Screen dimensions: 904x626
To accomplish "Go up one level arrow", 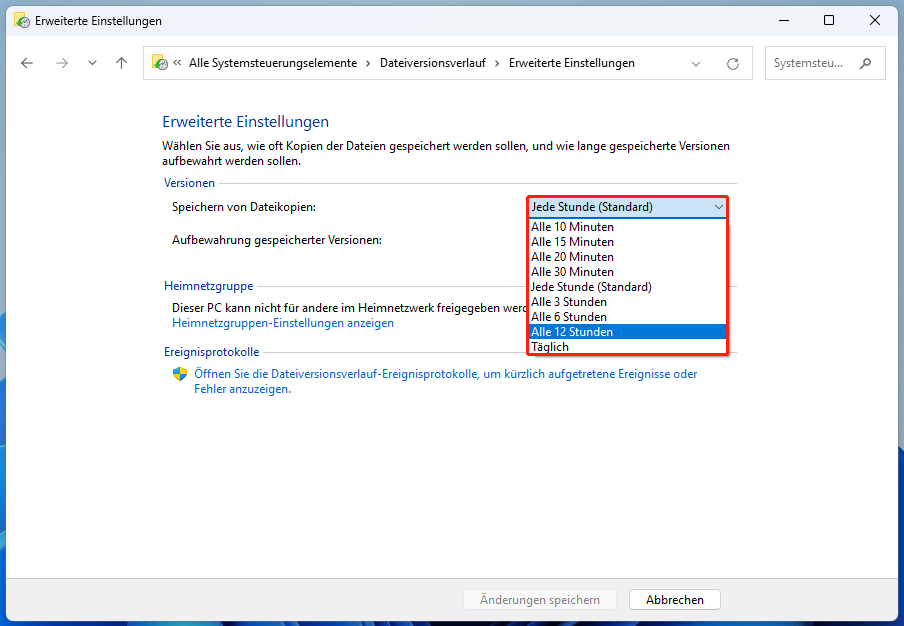I will (121, 63).
